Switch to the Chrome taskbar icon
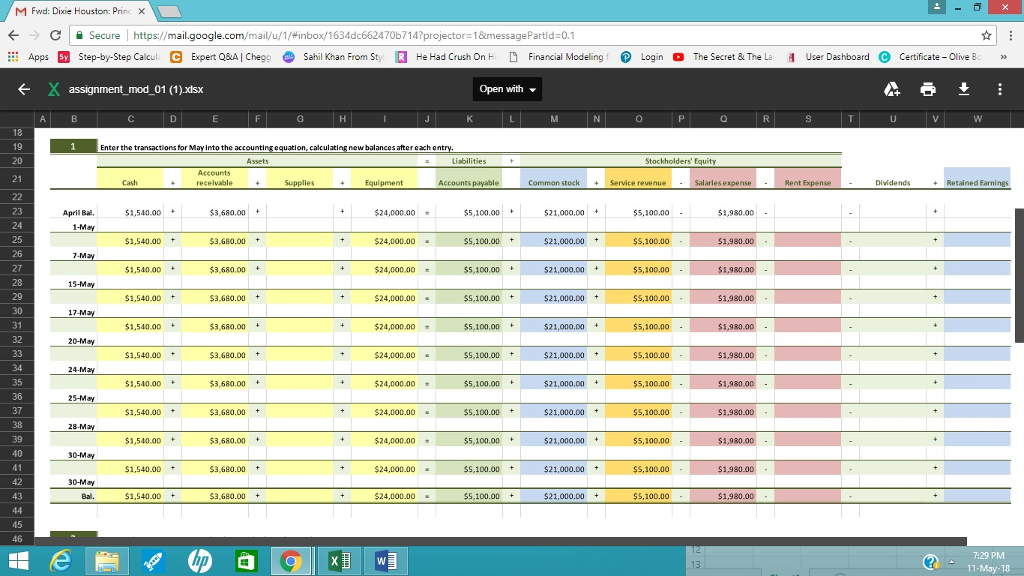The image size is (1024, 576). pyautogui.click(x=291, y=561)
